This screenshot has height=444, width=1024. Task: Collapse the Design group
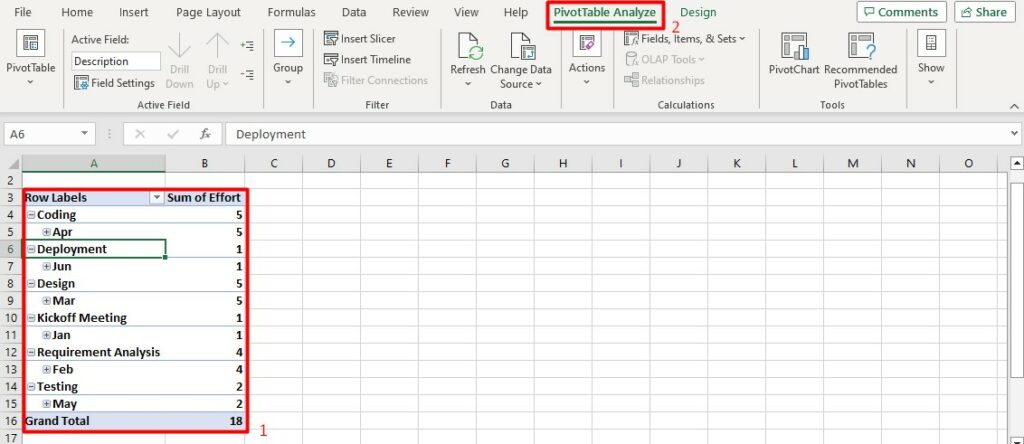31,283
